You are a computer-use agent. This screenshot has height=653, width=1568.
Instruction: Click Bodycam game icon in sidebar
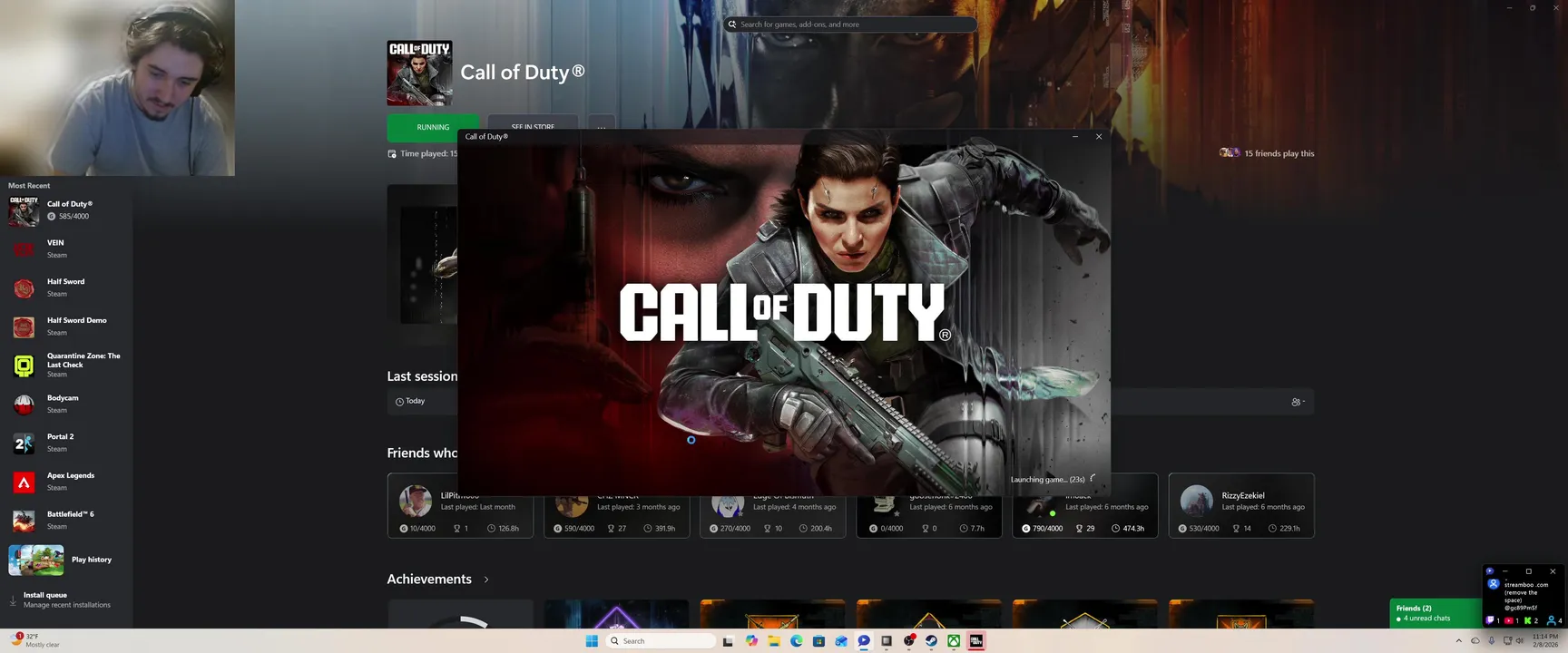click(24, 404)
